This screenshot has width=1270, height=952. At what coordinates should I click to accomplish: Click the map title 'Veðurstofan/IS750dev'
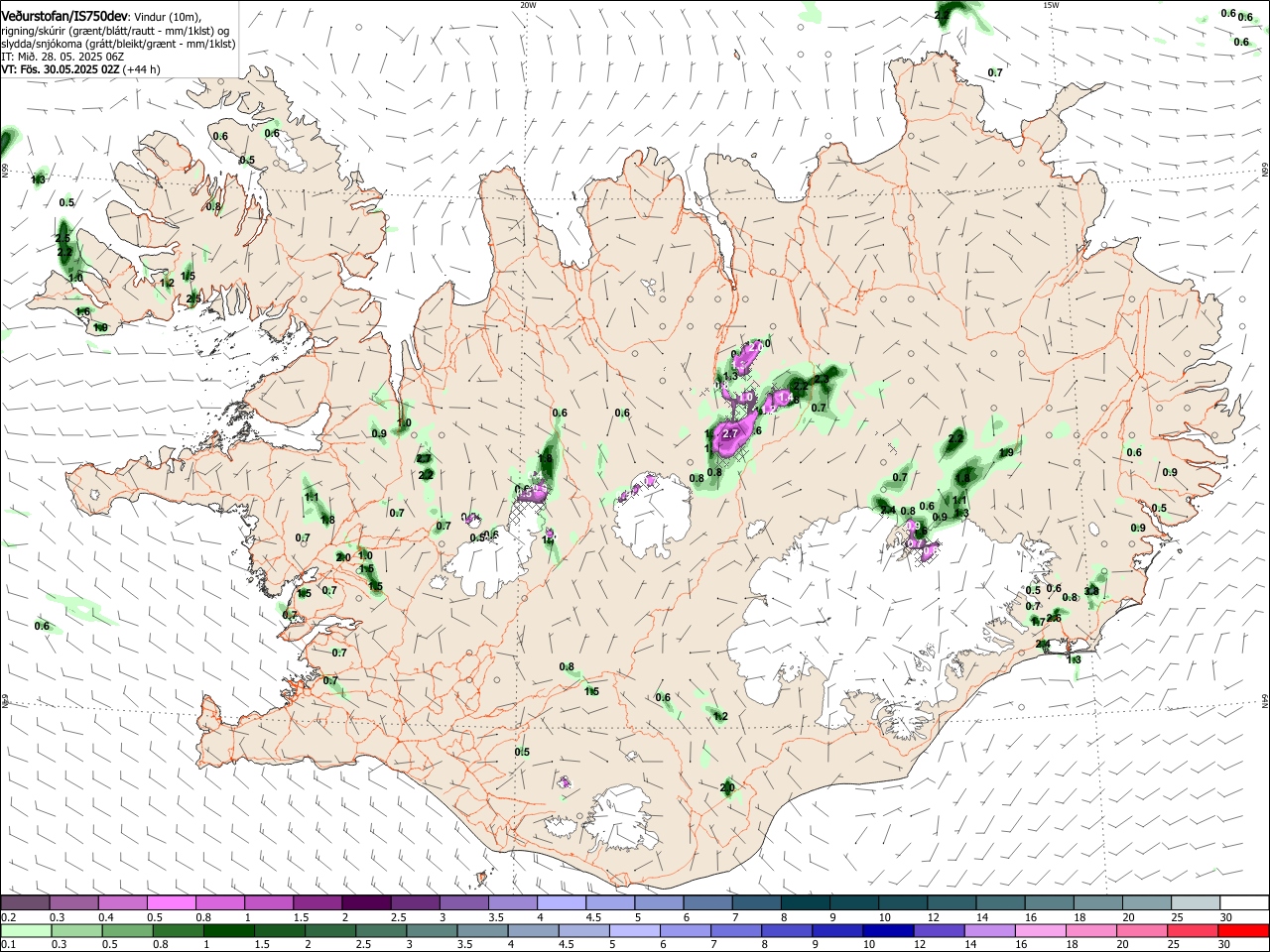64,16
